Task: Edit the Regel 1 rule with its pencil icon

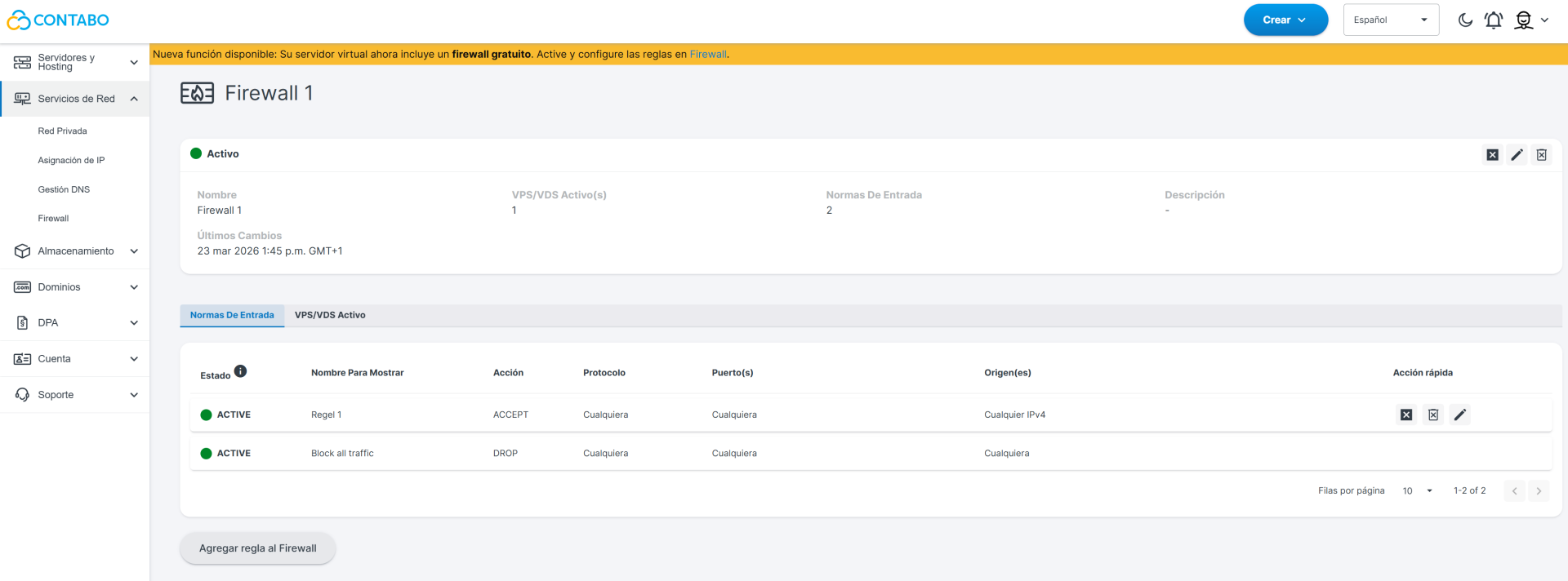Action: pos(1460,415)
